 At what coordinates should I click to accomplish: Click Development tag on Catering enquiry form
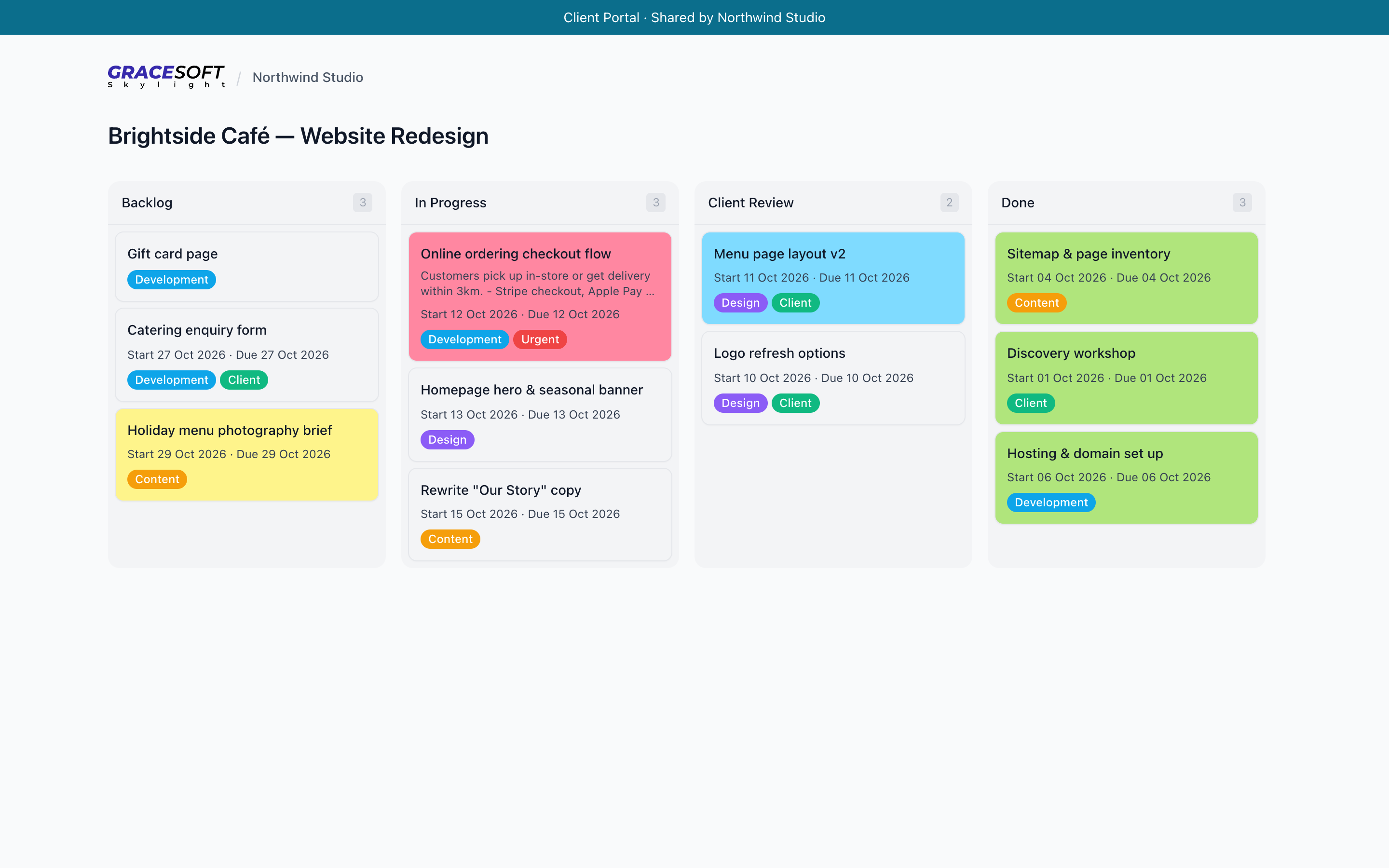pyautogui.click(x=172, y=380)
